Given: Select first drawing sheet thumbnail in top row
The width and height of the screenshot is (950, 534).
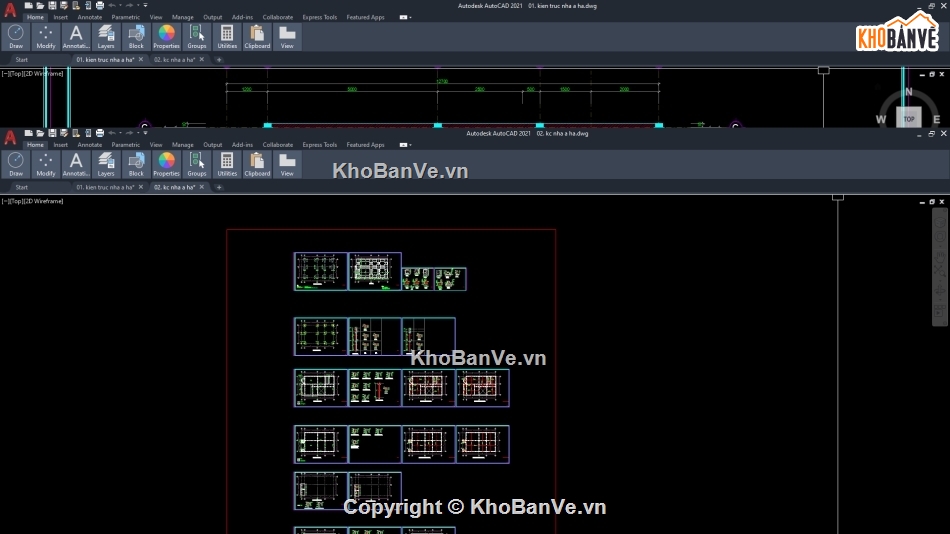Looking at the screenshot, I should point(321,272).
